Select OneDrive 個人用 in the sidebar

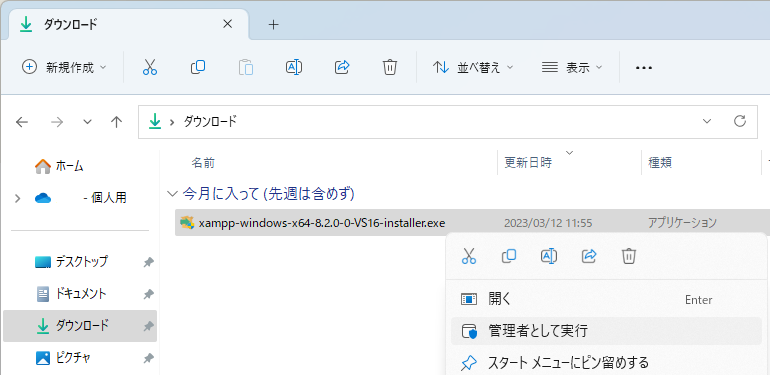coord(80,198)
